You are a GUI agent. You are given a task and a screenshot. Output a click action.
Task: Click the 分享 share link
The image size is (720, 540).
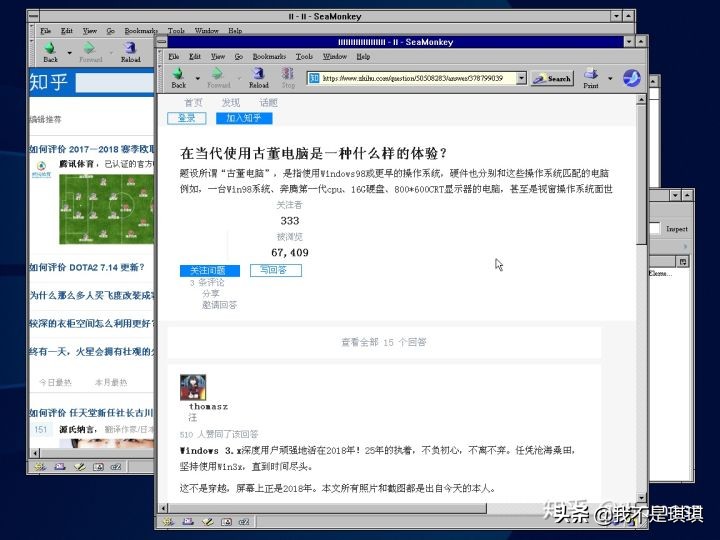point(211,293)
